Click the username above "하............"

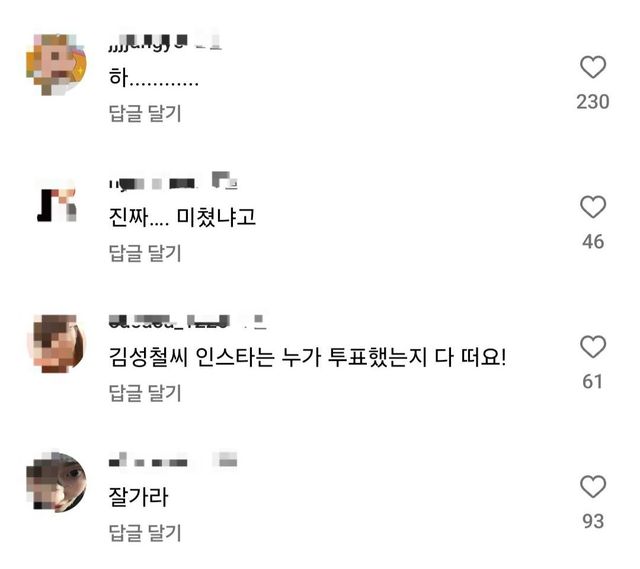(x=165, y=43)
